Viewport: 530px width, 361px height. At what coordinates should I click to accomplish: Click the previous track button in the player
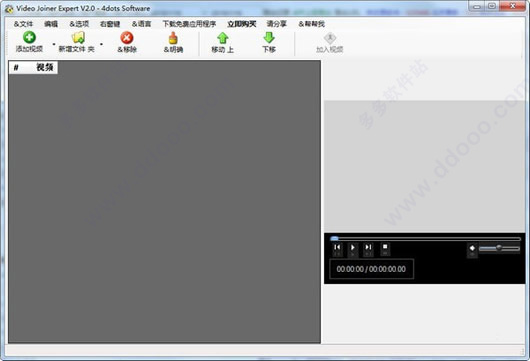click(337, 249)
